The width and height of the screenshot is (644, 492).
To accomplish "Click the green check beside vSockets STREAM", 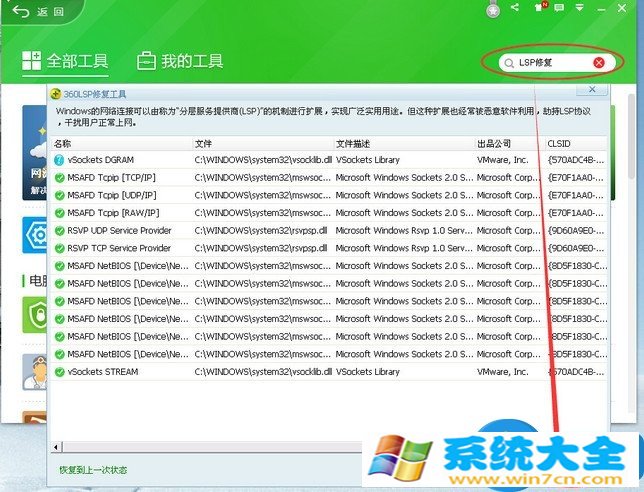I will 60,372.
